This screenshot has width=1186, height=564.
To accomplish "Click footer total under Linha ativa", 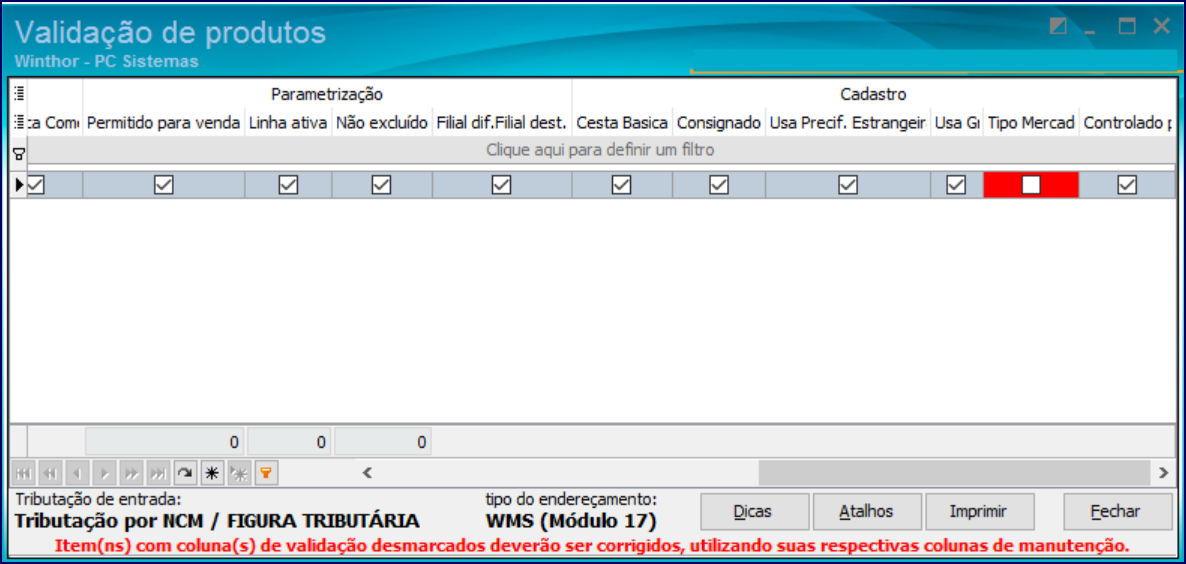I will (289, 442).
